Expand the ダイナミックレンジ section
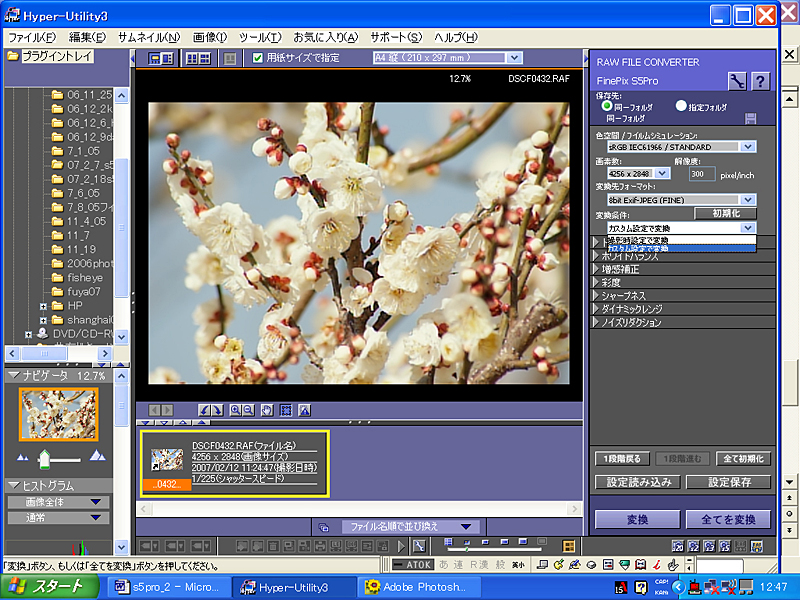 (596, 309)
